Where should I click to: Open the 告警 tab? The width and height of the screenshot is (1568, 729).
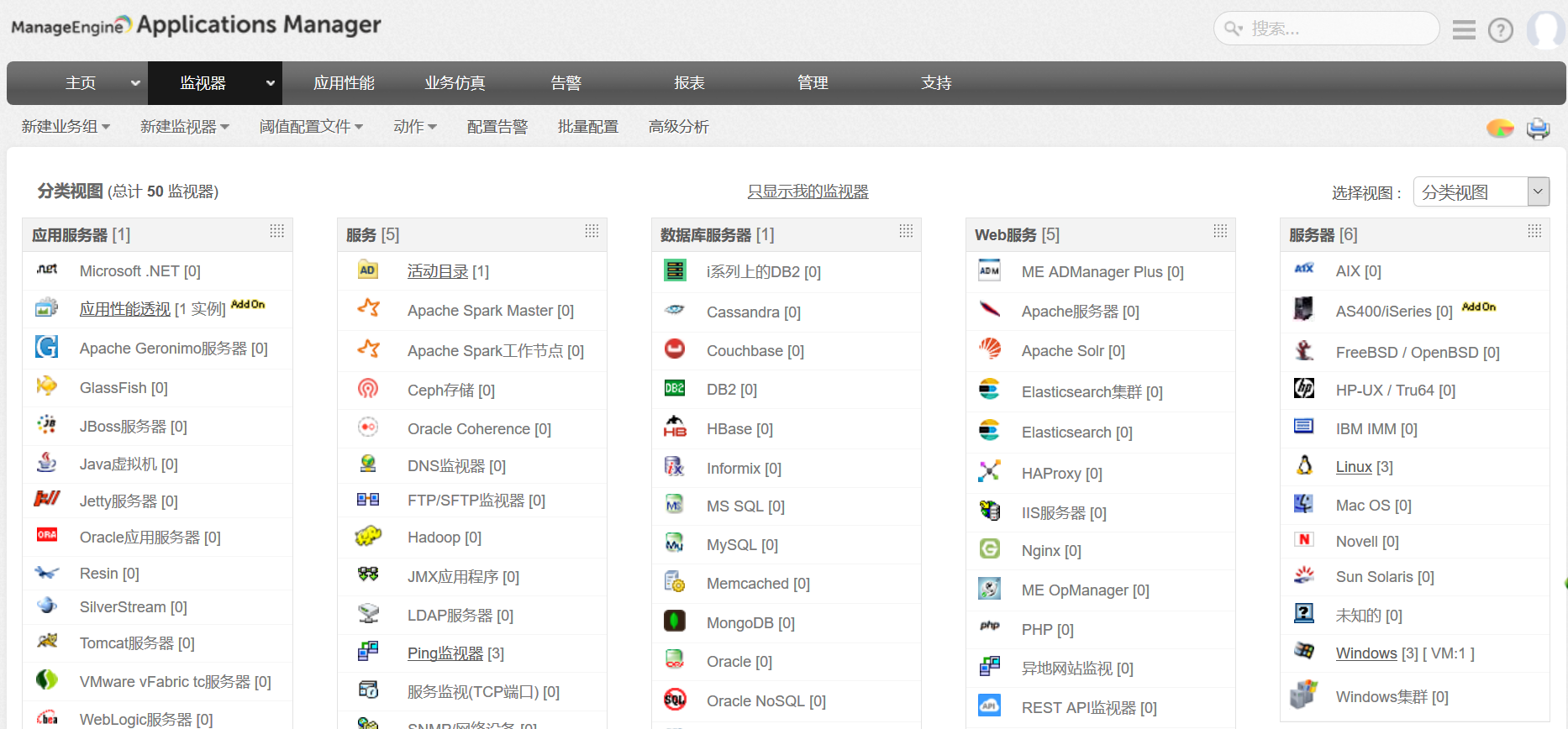tap(566, 83)
